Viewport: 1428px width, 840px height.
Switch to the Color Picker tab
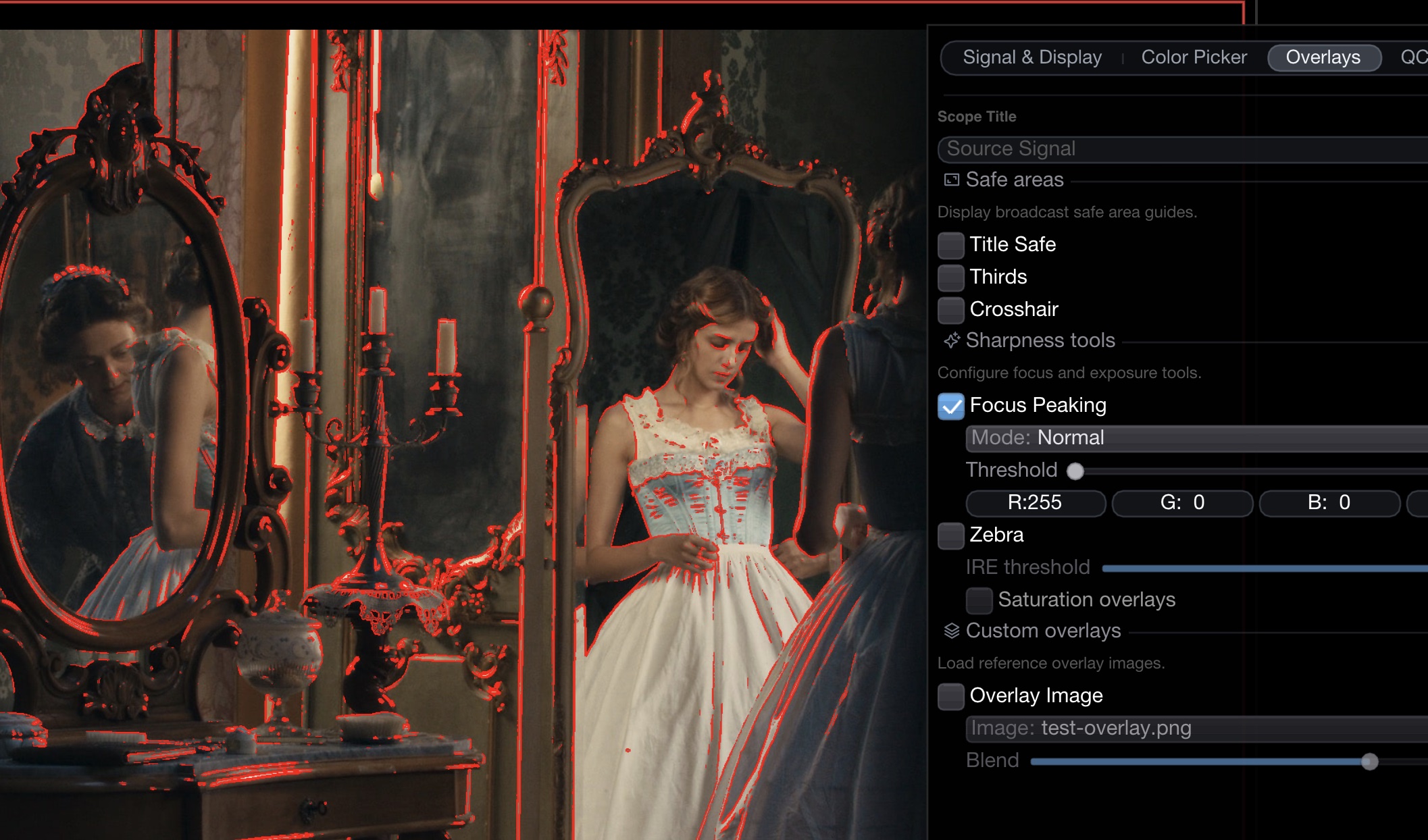pos(1194,57)
